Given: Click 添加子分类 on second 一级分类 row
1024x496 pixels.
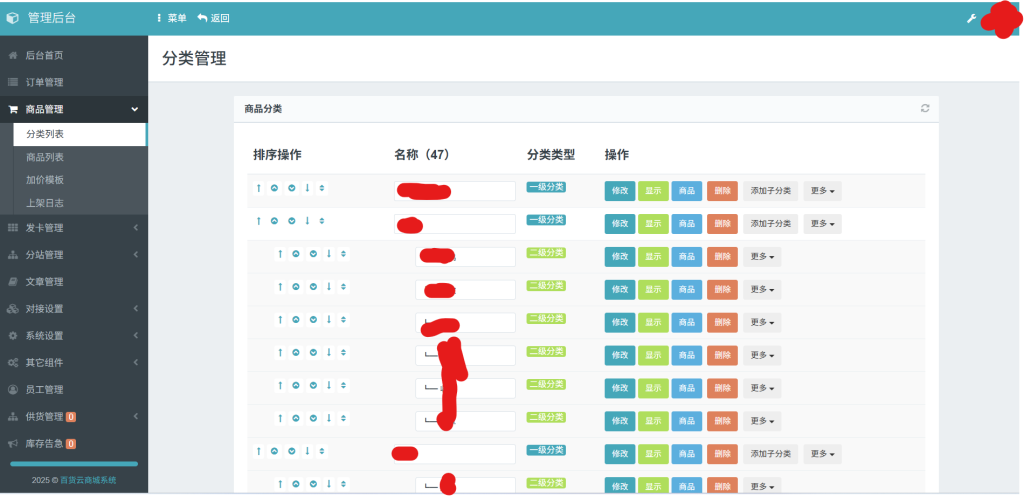Looking at the screenshot, I should pos(771,224).
